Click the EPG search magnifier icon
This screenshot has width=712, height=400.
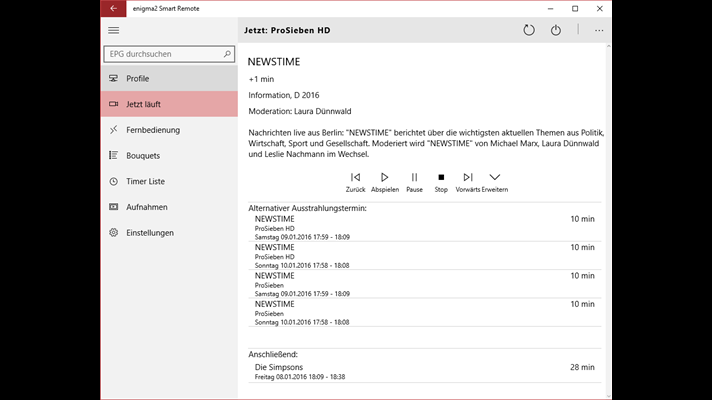227,54
